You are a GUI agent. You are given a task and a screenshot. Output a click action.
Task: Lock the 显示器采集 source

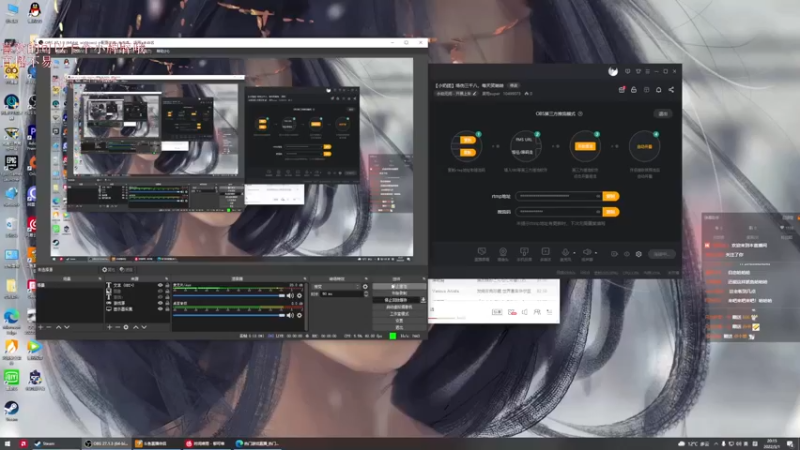[167, 309]
